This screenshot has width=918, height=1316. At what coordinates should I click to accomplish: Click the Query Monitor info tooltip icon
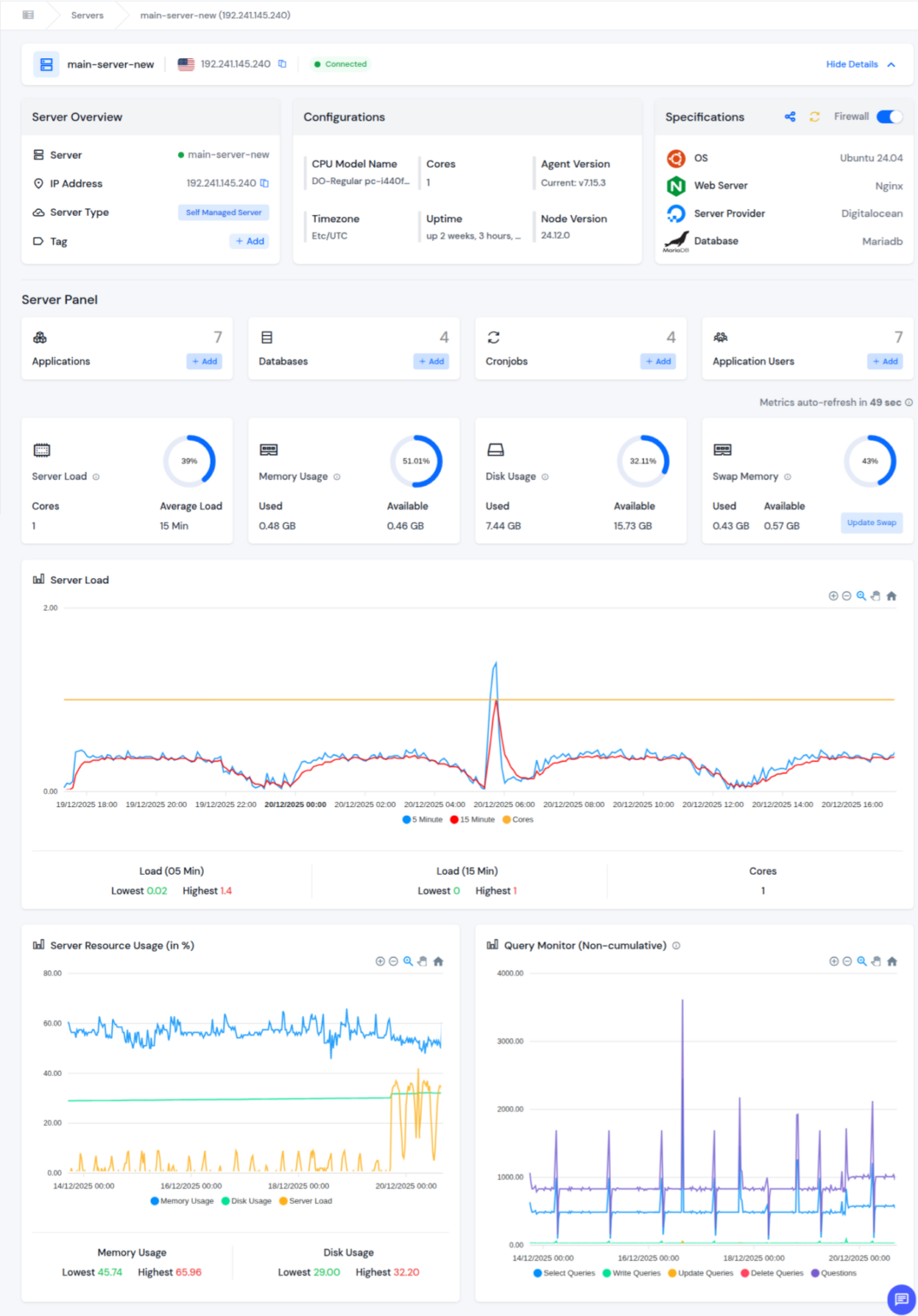tap(676, 945)
